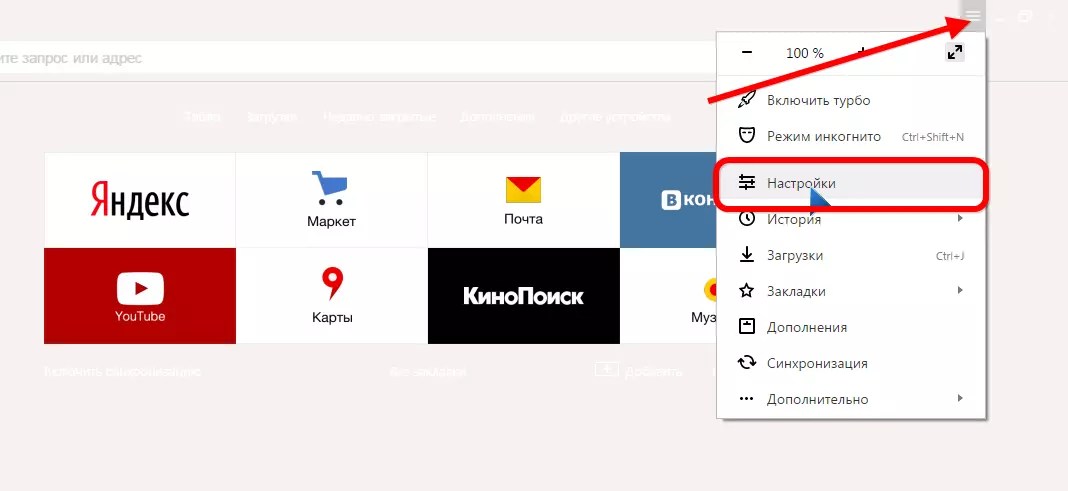This screenshot has width=1068, height=491.
Task: Enter fullscreen mode via expand arrows icon
Action: pyautogui.click(x=955, y=52)
